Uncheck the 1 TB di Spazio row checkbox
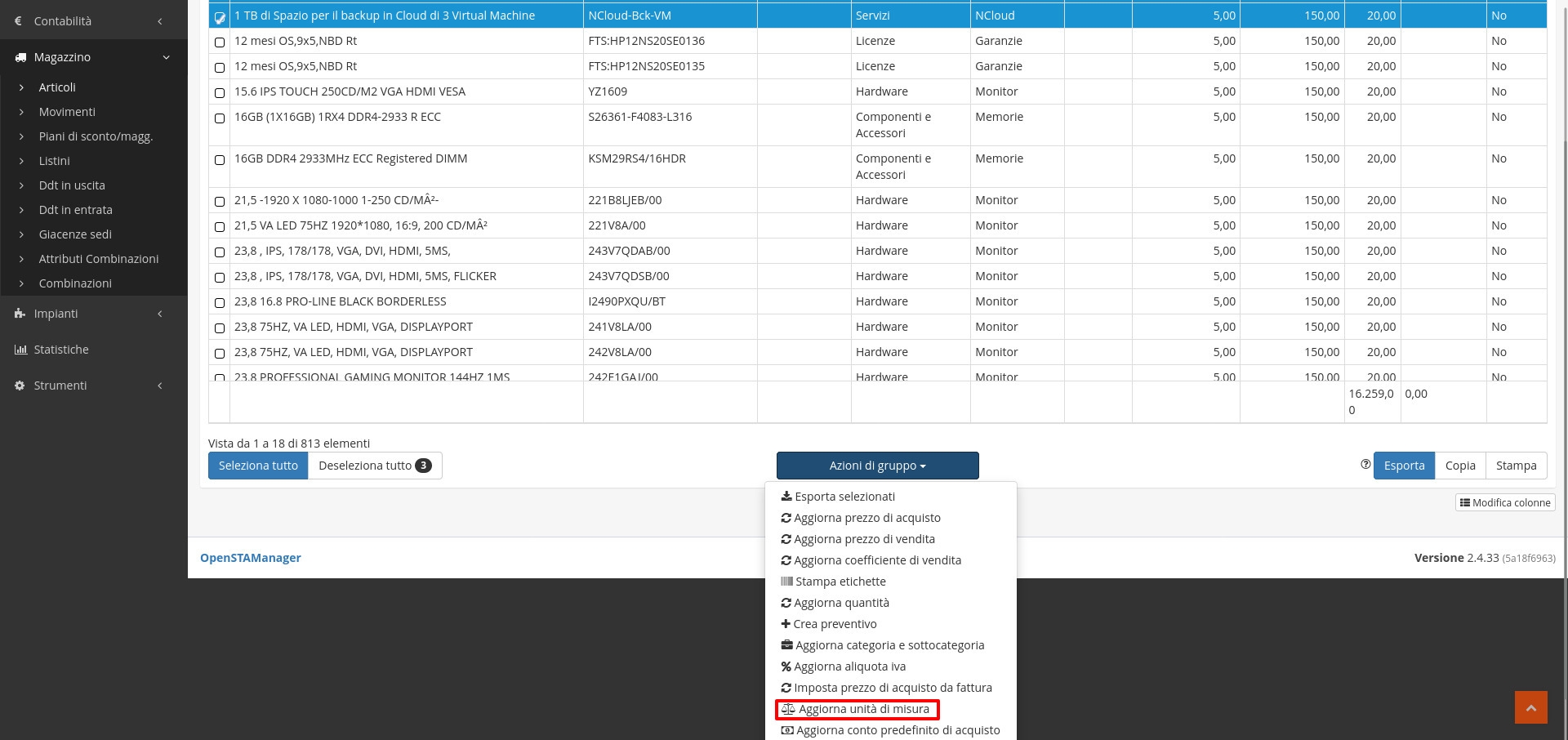Image resolution: width=1568 pixels, height=740 pixels. tap(220, 17)
